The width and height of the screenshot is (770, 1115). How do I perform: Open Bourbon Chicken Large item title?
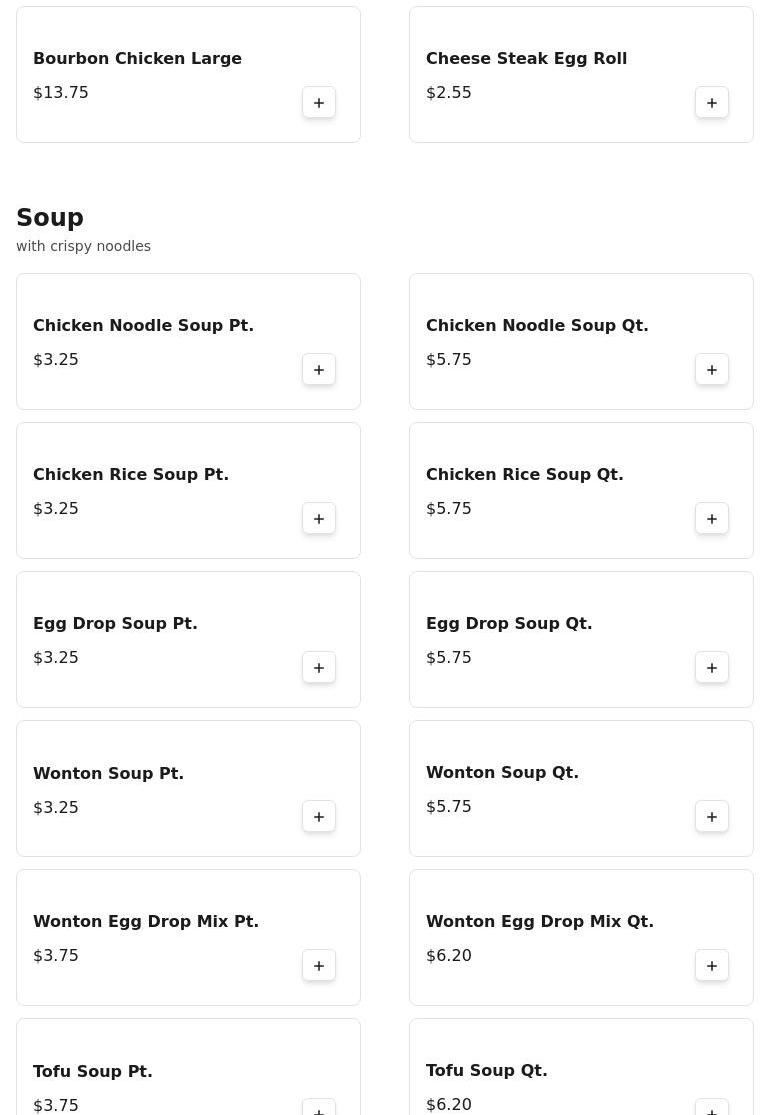coord(137,58)
